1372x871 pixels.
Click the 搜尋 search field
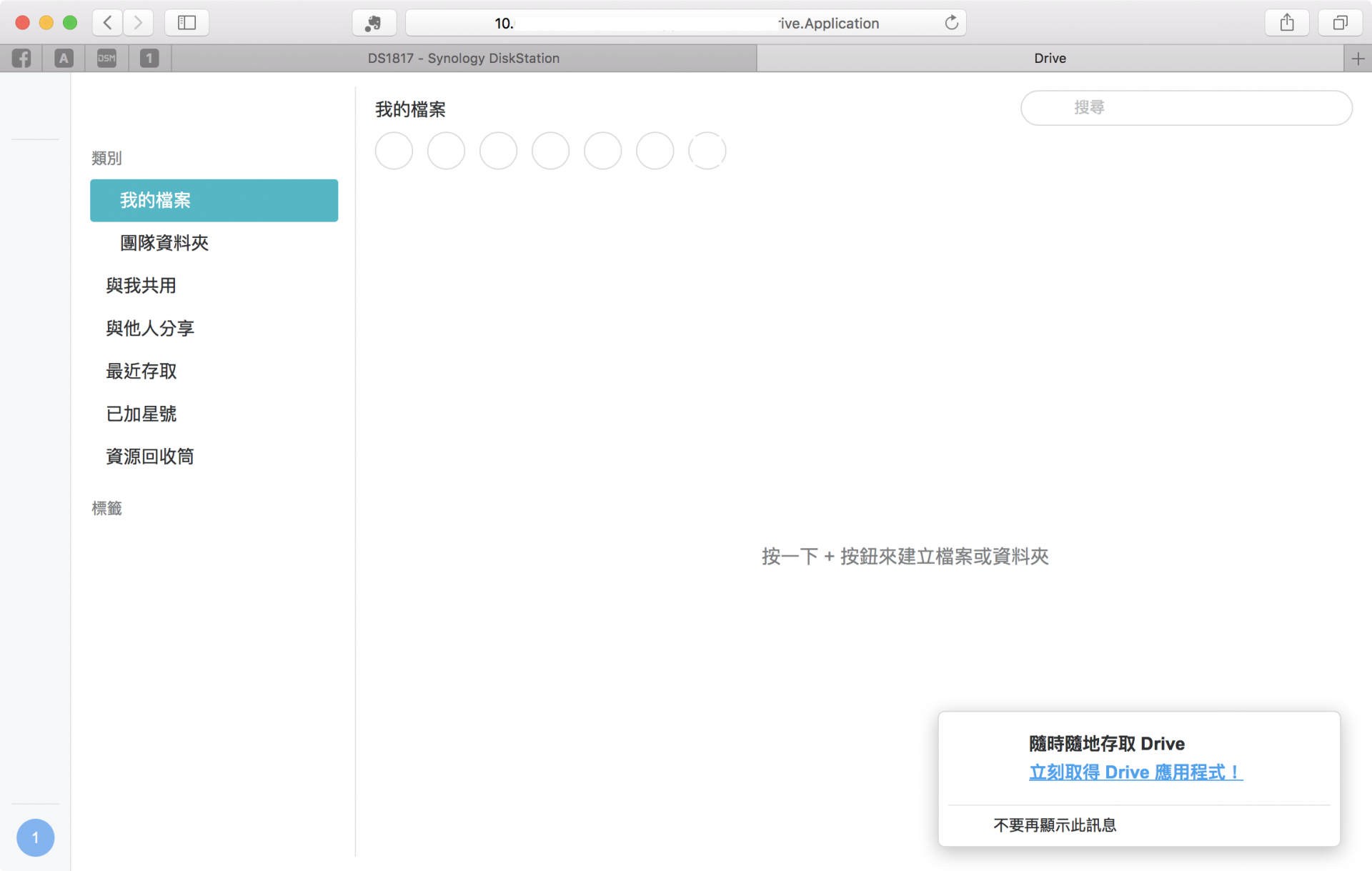(1186, 108)
